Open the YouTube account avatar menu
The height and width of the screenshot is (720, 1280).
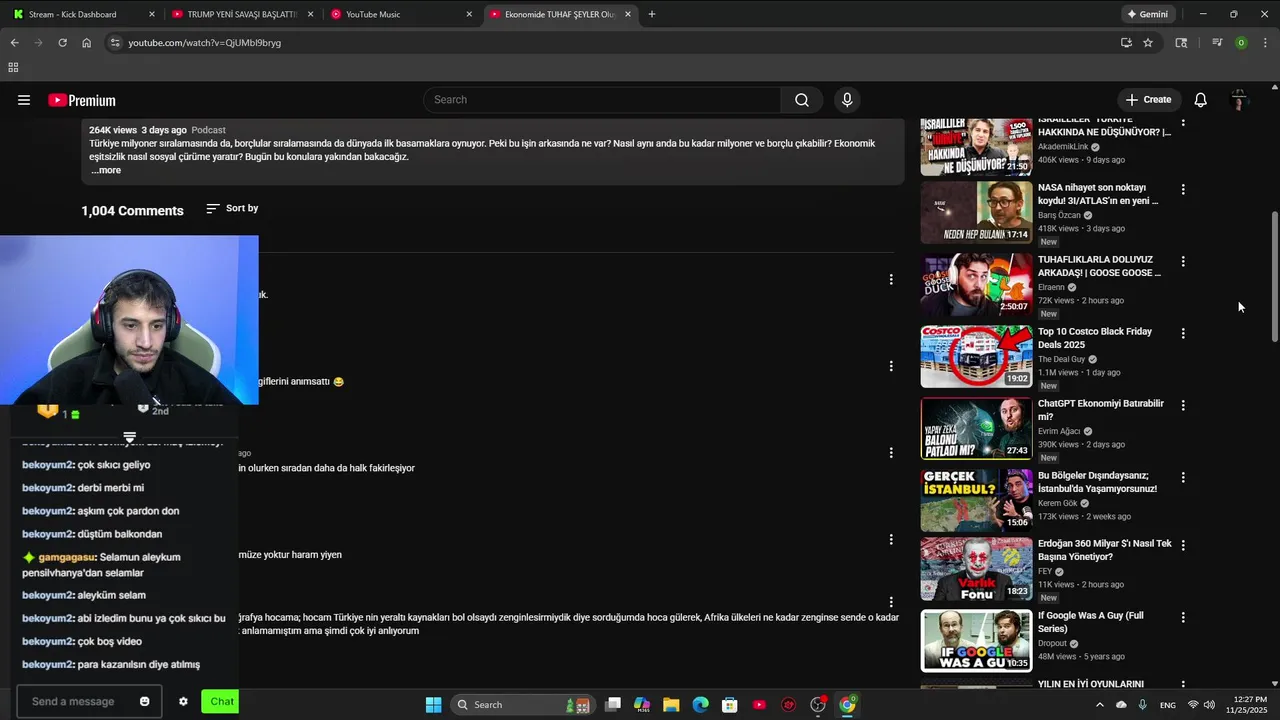click(x=1239, y=100)
